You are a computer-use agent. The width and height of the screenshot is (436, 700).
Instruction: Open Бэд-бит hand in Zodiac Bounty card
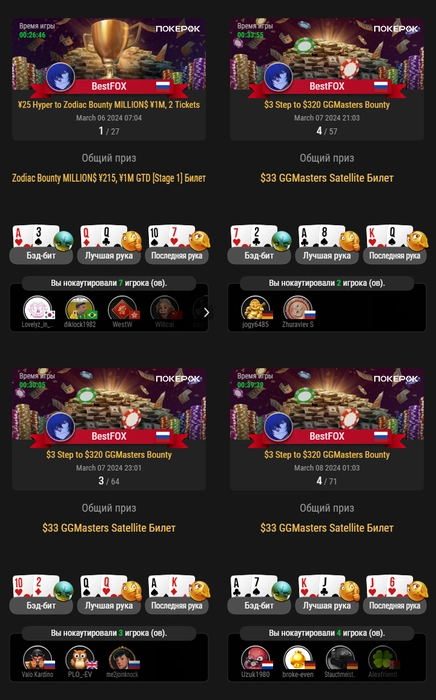(x=42, y=244)
